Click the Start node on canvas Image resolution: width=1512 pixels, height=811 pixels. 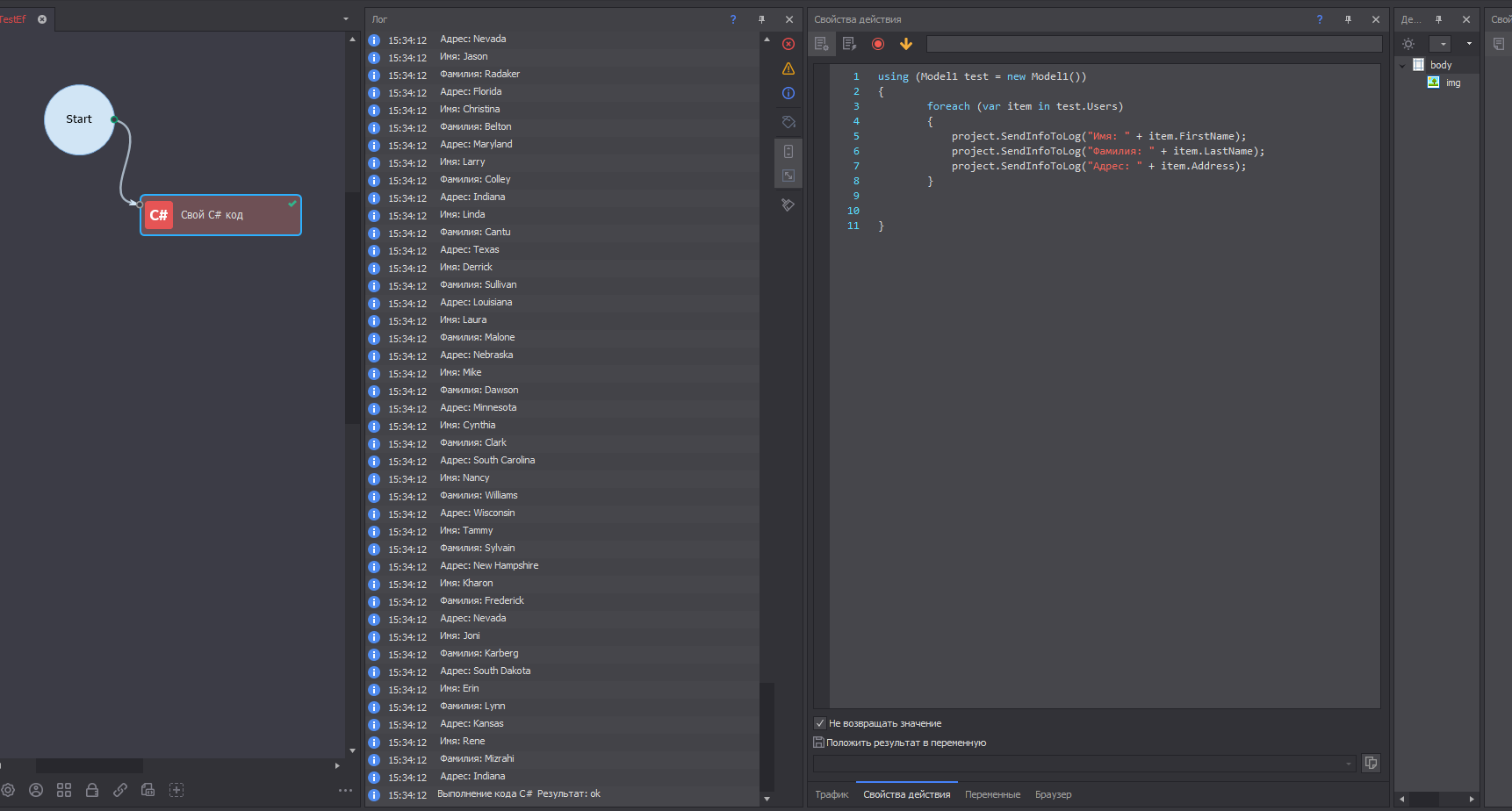tap(79, 119)
